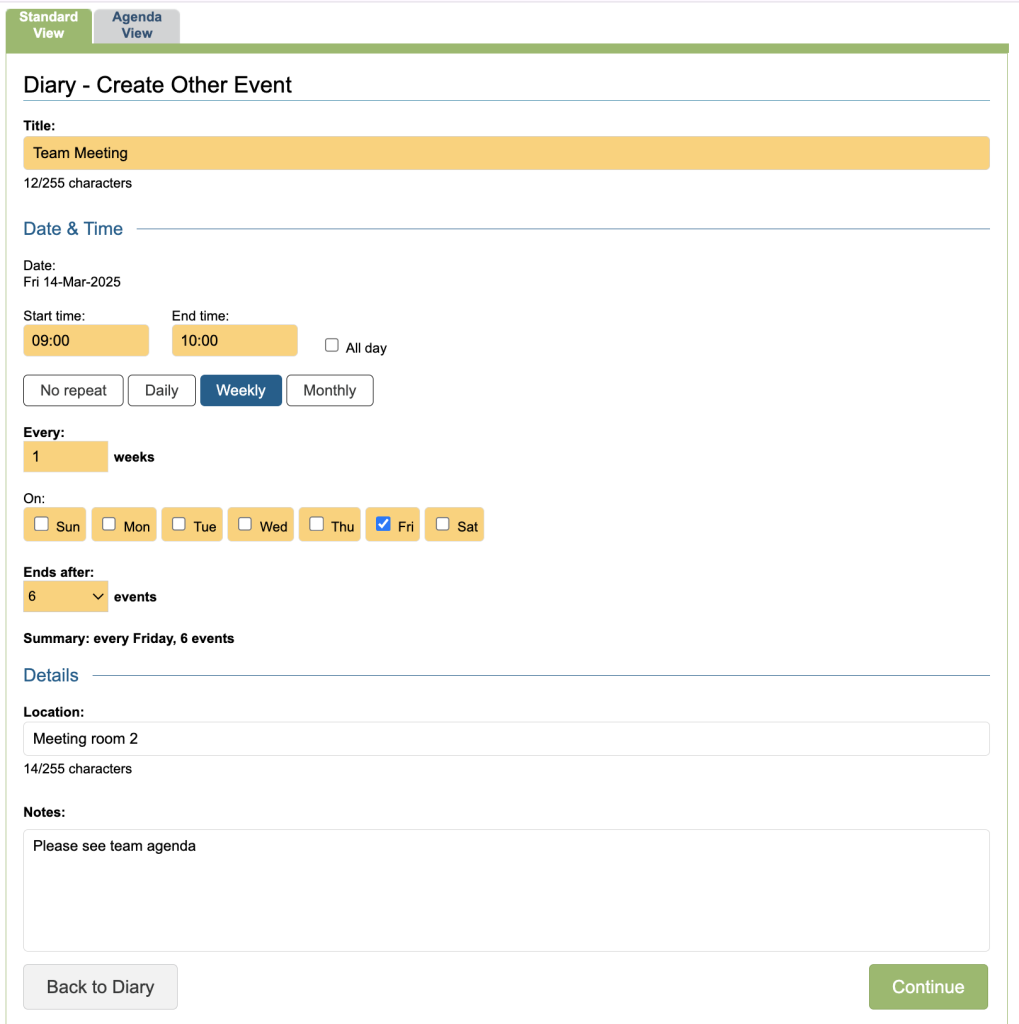Uncheck the Fri checkbox

pyautogui.click(x=383, y=524)
